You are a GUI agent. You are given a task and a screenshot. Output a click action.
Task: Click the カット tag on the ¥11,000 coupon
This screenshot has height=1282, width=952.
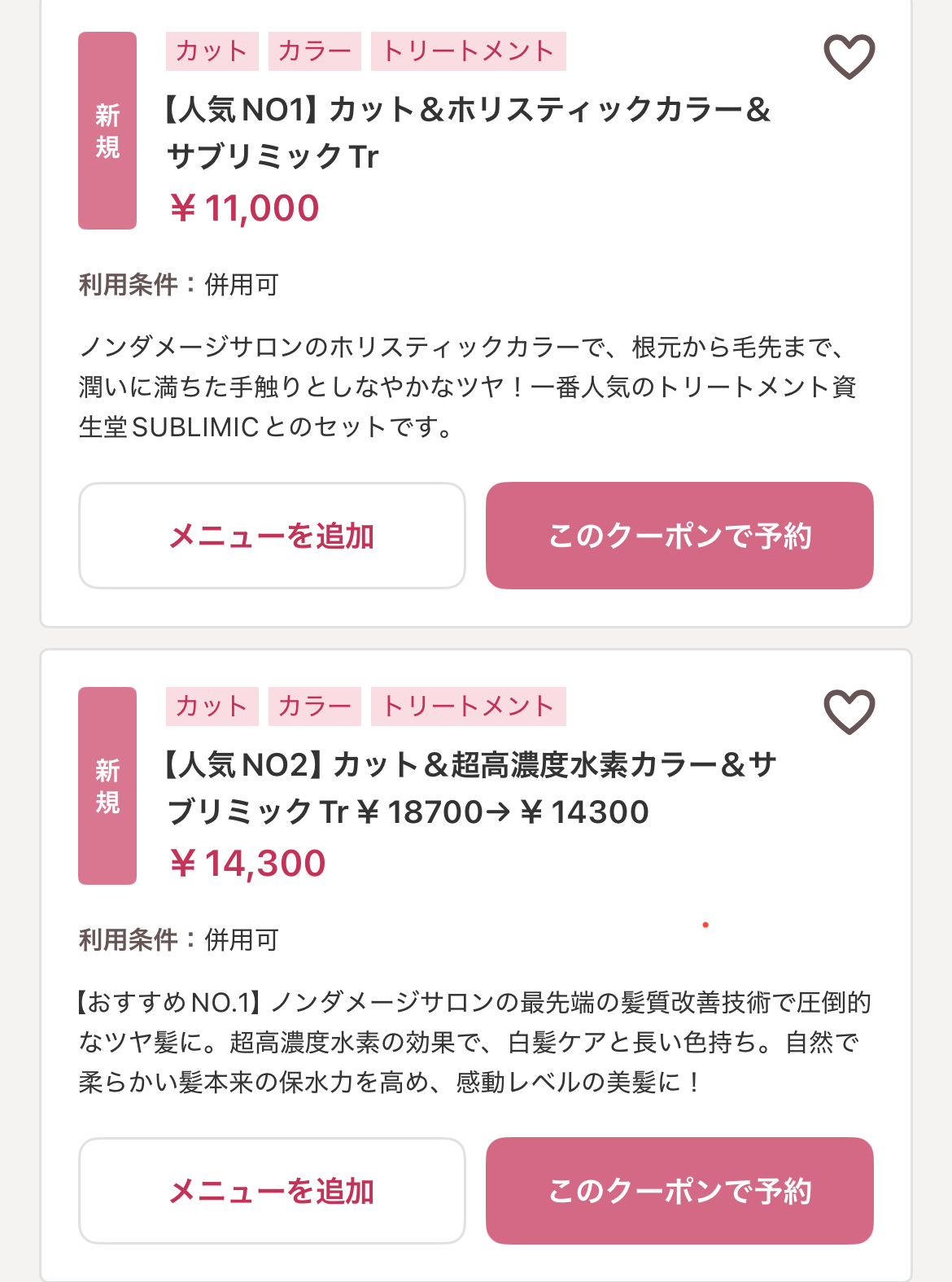point(212,51)
